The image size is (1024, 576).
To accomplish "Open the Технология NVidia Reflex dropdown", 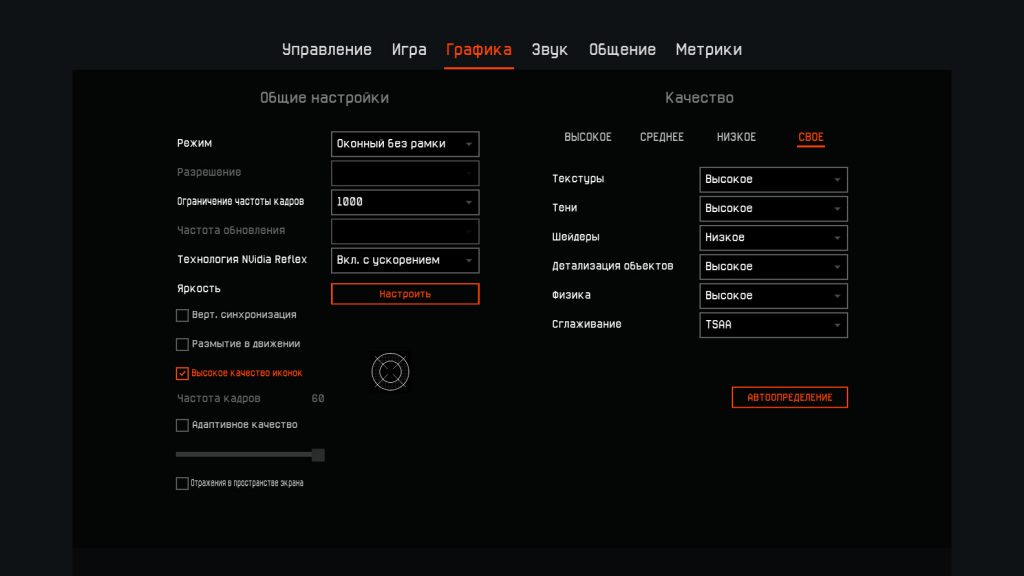I will (x=404, y=260).
